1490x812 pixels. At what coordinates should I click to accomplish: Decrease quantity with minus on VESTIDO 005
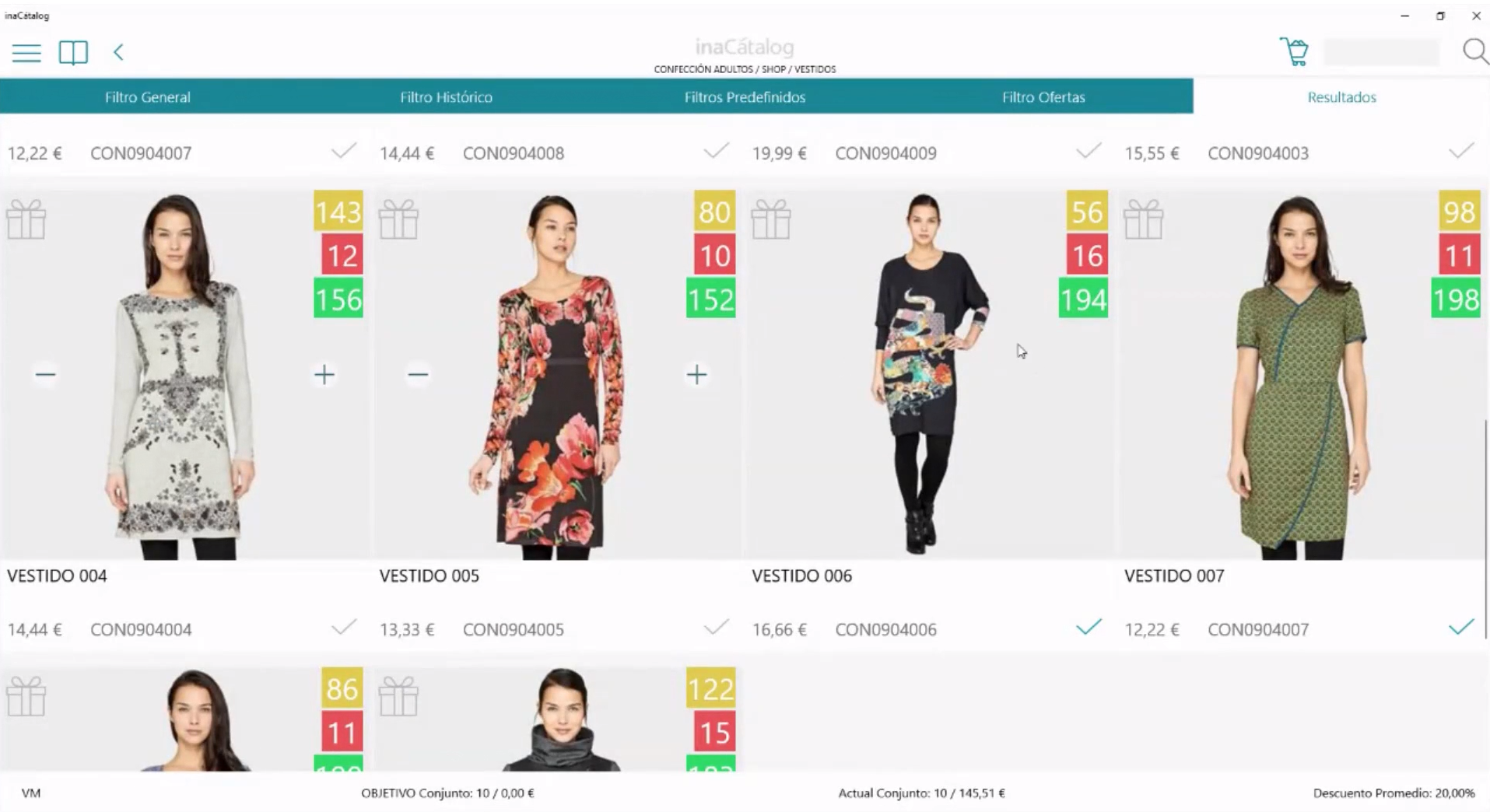point(418,375)
